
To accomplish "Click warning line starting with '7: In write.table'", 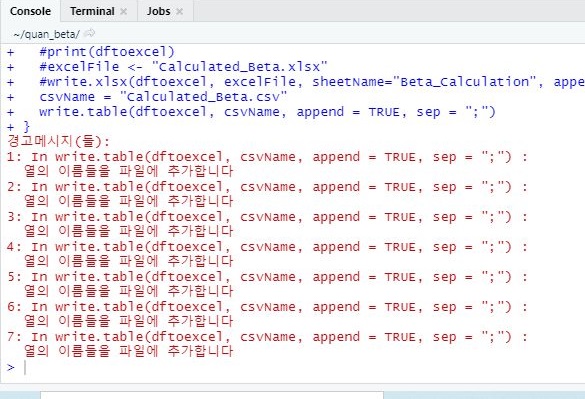I will click(x=267, y=337).
